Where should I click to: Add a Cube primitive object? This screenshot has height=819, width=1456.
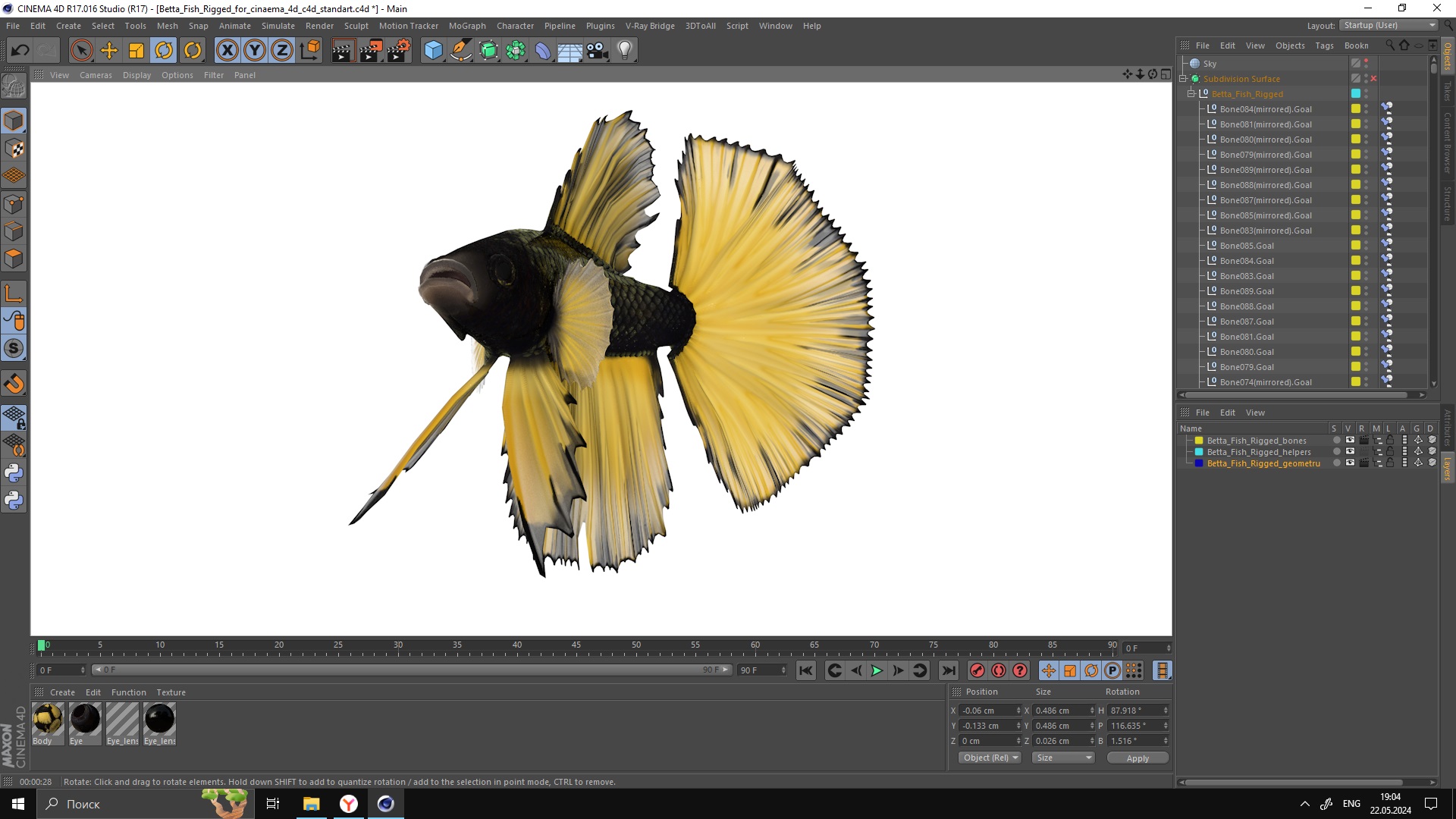(x=433, y=51)
